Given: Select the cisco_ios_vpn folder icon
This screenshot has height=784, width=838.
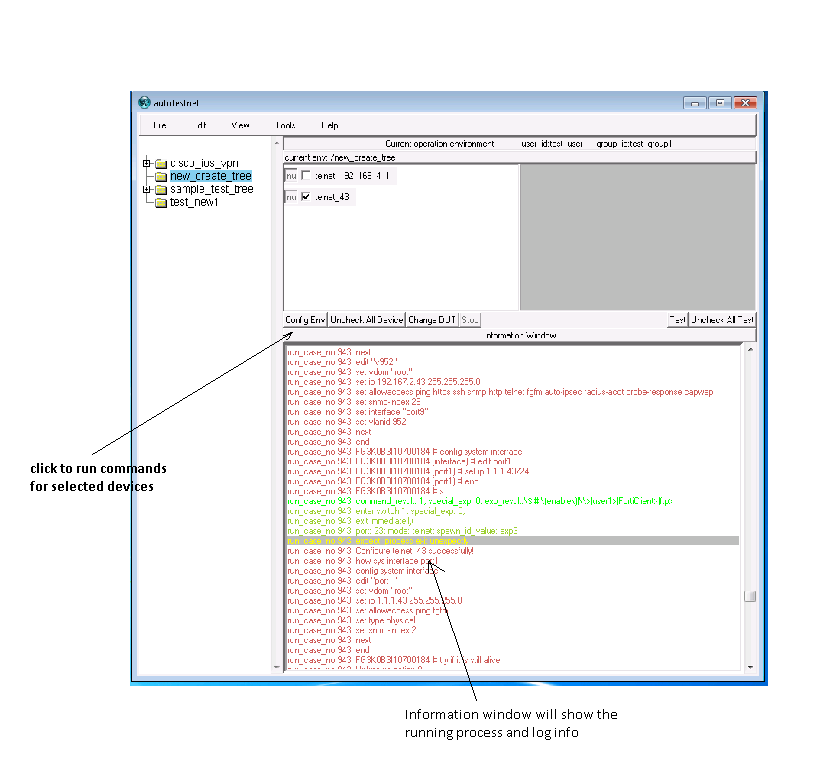Looking at the screenshot, I should pyautogui.click(x=160, y=163).
